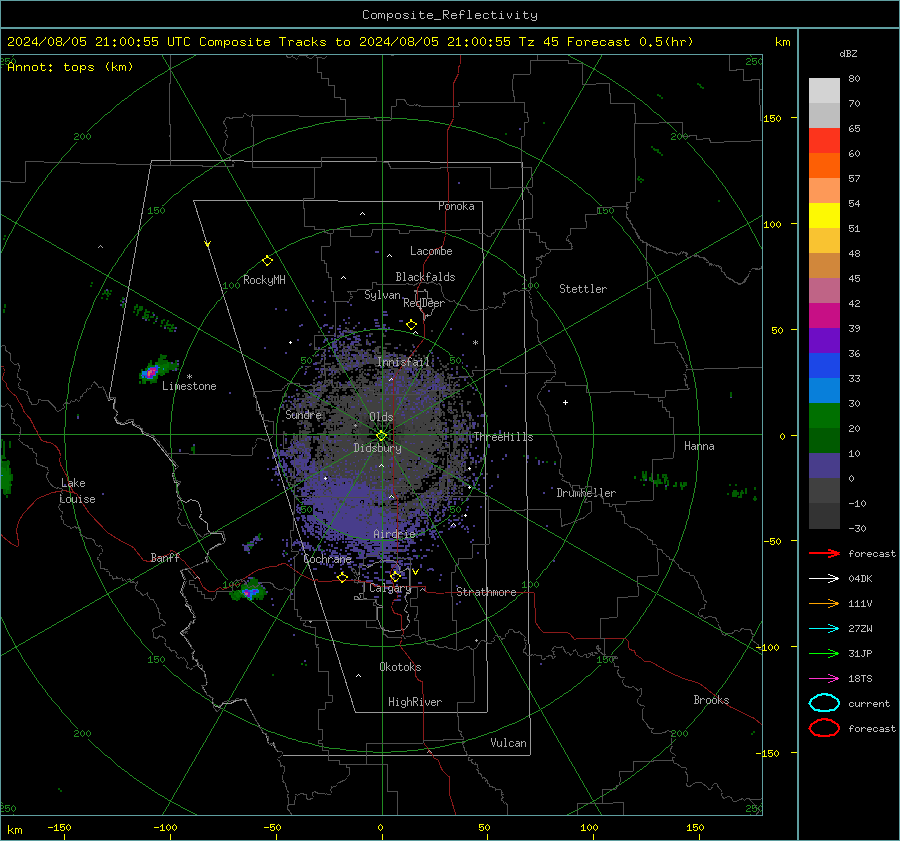Click the Sylvan town label

(x=382, y=295)
